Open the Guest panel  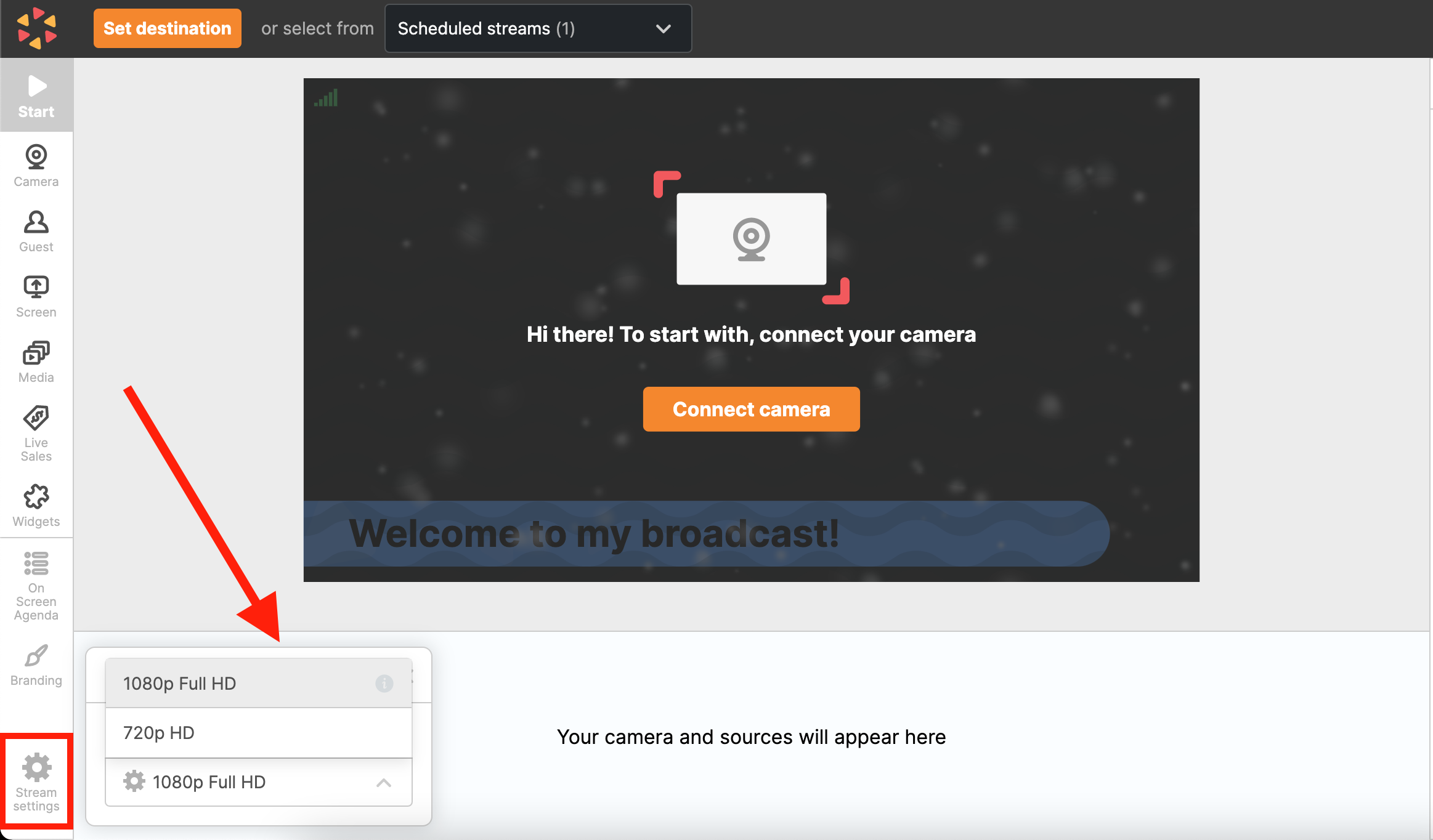36,231
